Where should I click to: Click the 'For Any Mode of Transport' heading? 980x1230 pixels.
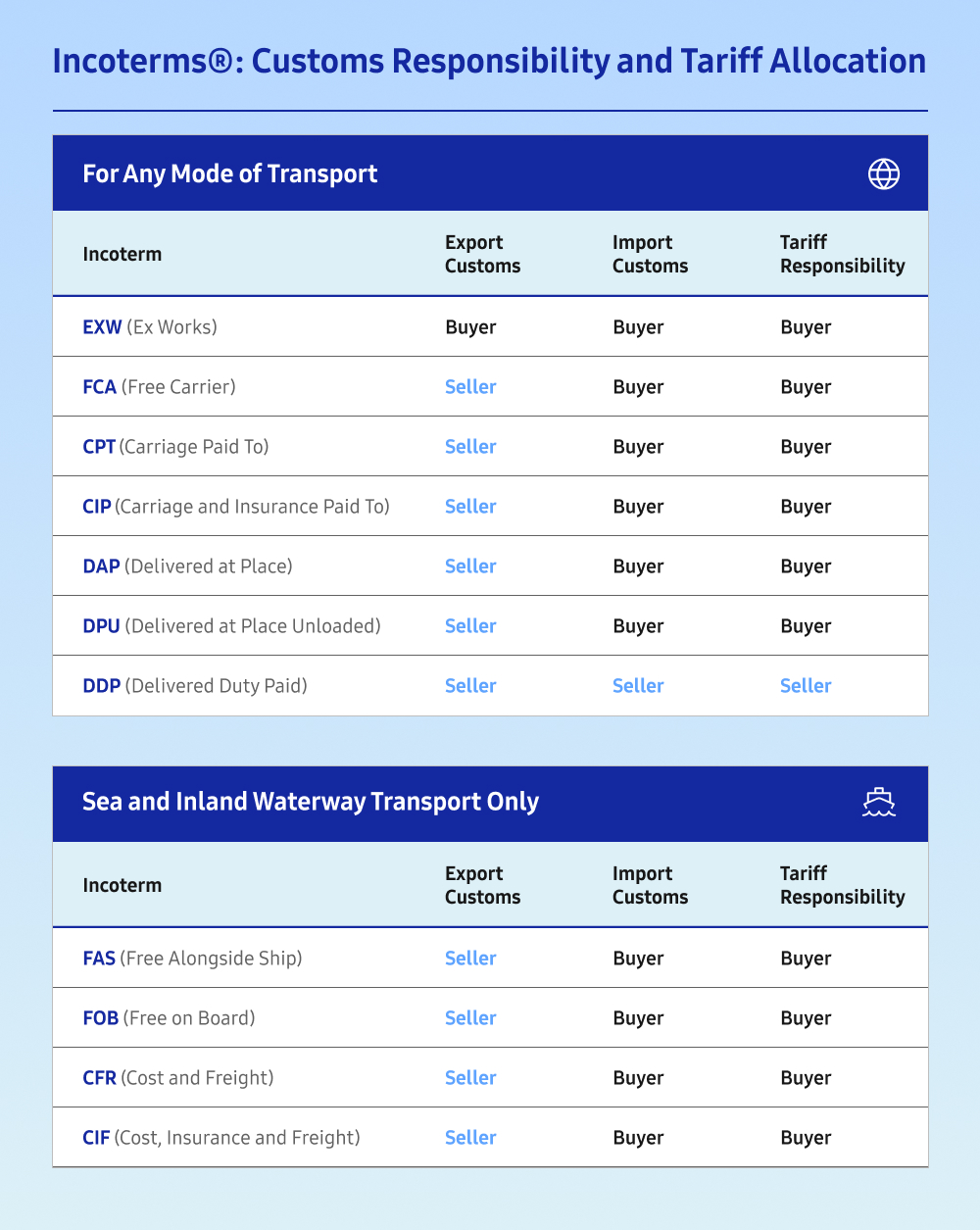[230, 174]
